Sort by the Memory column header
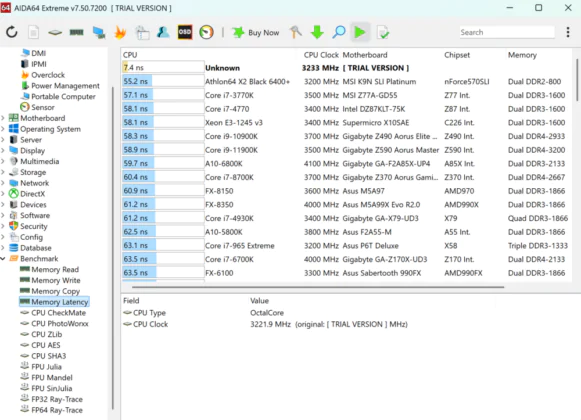The height and width of the screenshot is (420, 581). tap(522, 55)
